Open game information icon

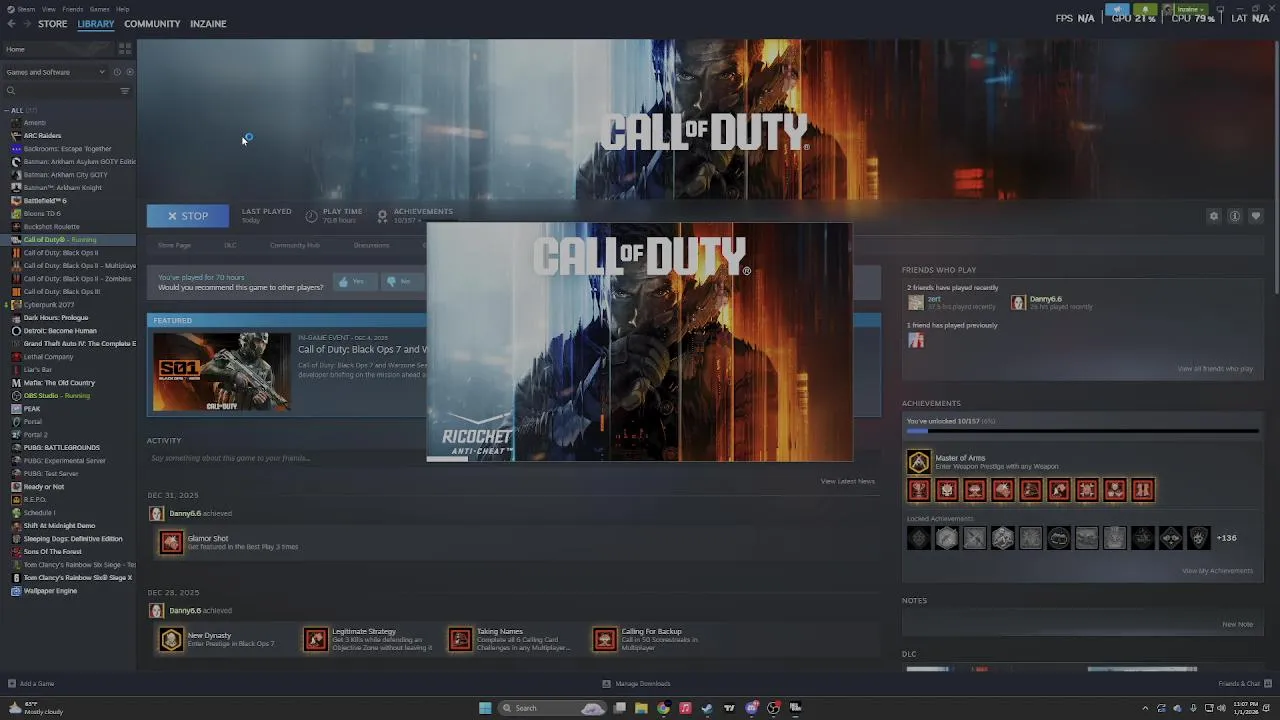pos(1235,216)
